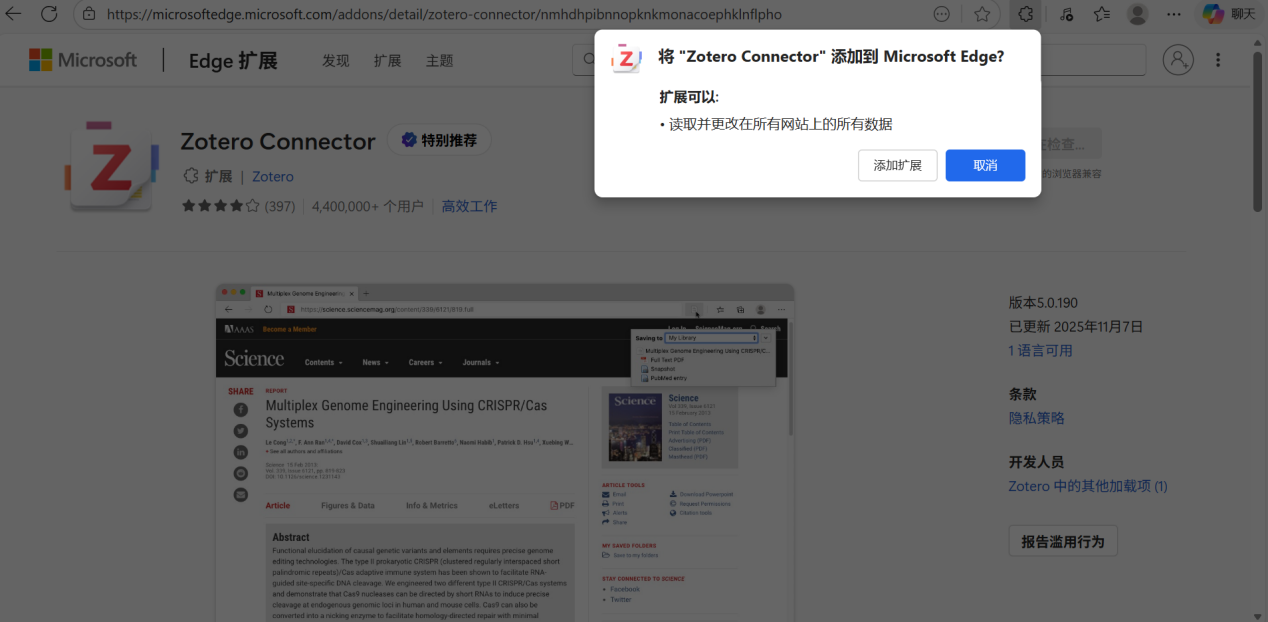Click Zotero icon in the dialog

626,58
